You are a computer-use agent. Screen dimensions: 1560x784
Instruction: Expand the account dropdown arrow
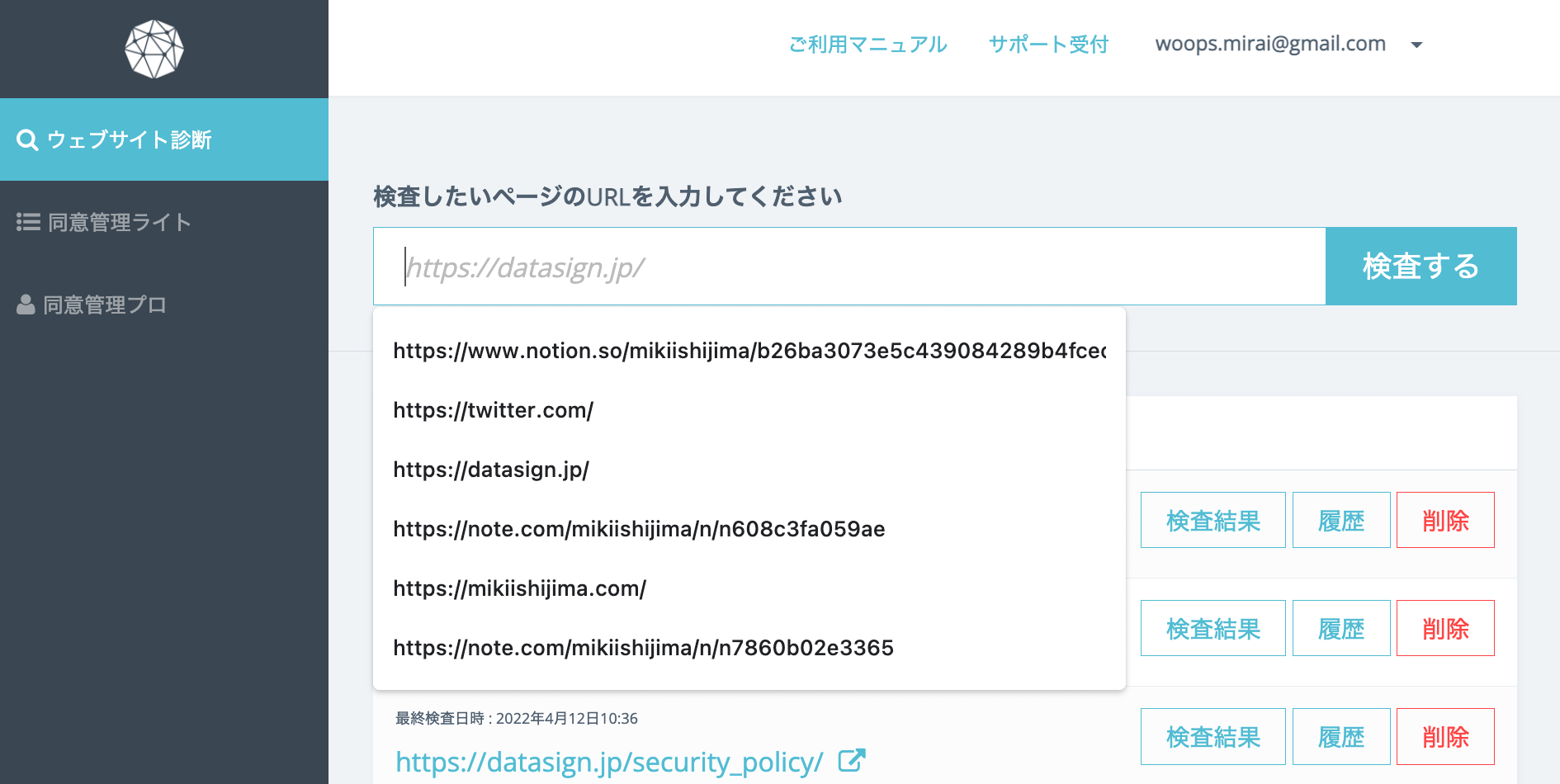(1416, 45)
